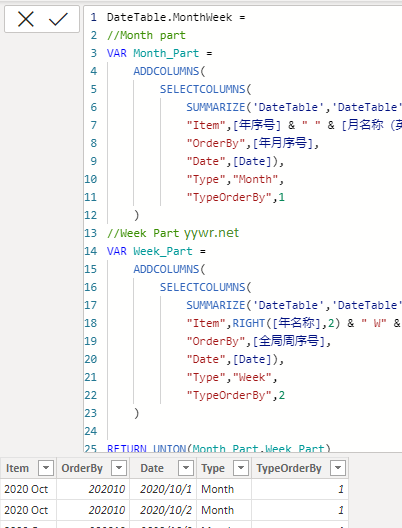Click SELECTCOLUMNS( on line 16
Viewport: 402px width, 528px height.
coord(206,287)
